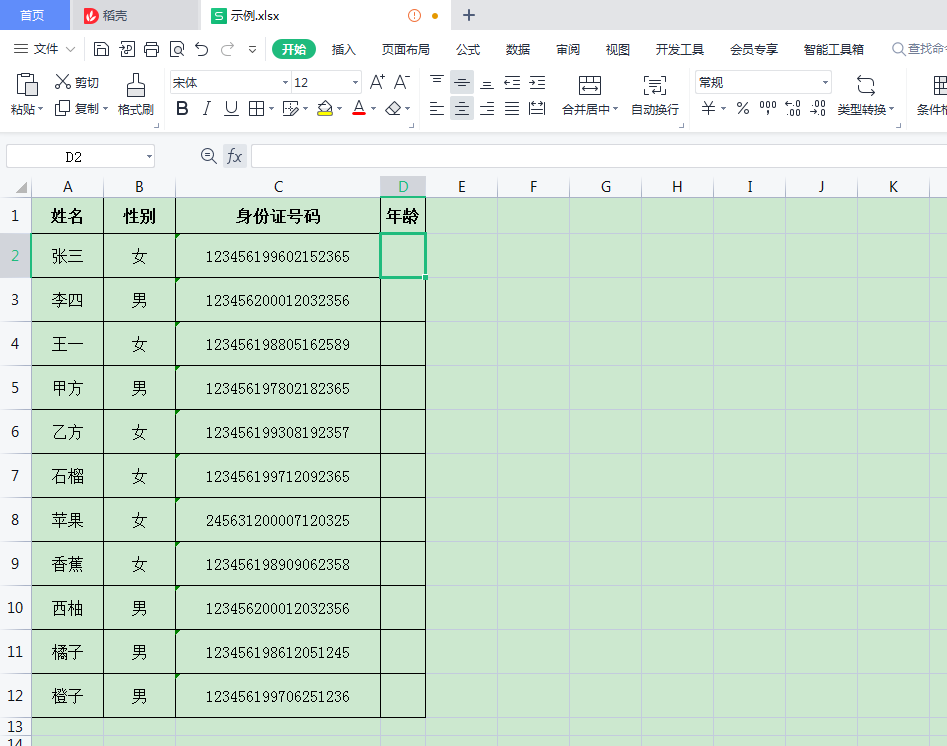Viewport: 947px width, 746px height.
Task: Toggle italic formatting
Action: [207, 109]
